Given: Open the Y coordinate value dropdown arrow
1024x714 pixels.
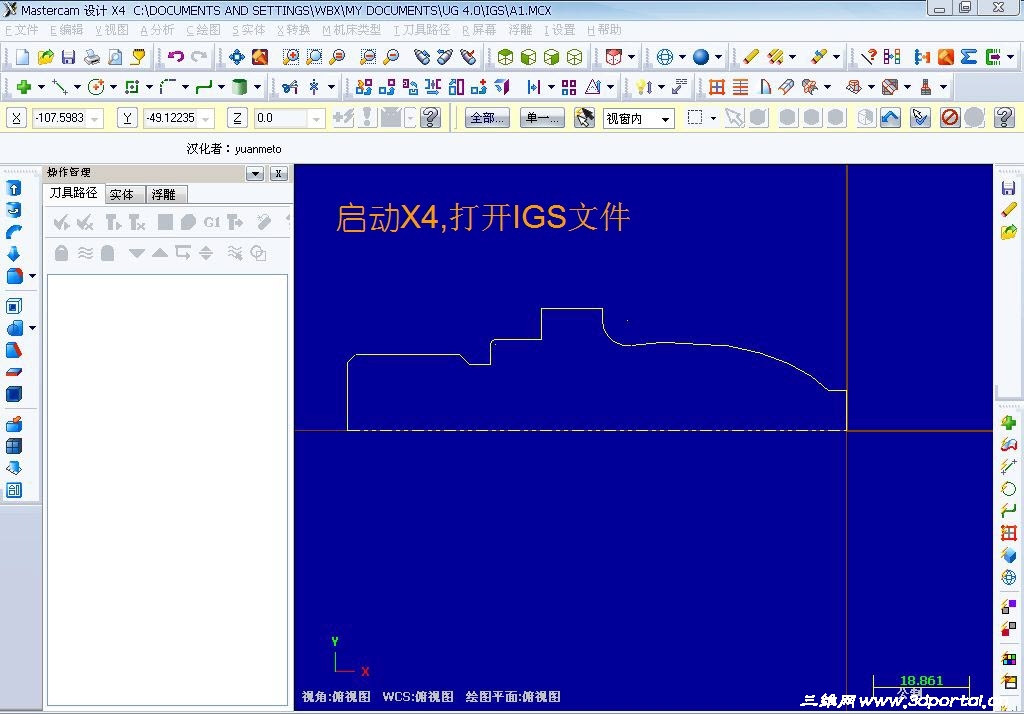Looking at the screenshot, I should pos(206,119).
